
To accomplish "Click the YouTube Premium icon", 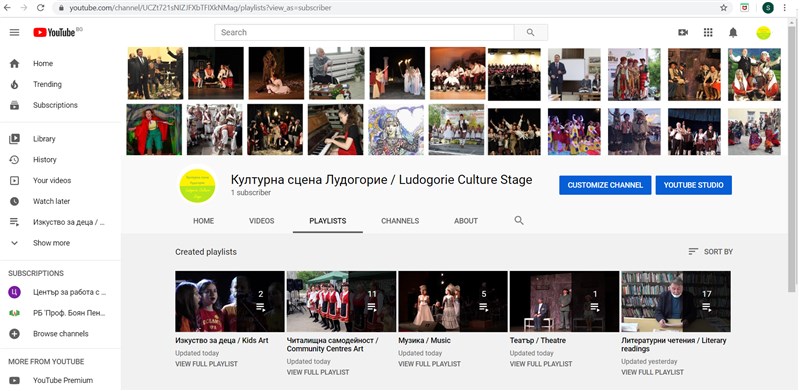I will pyautogui.click(x=14, y=380).
